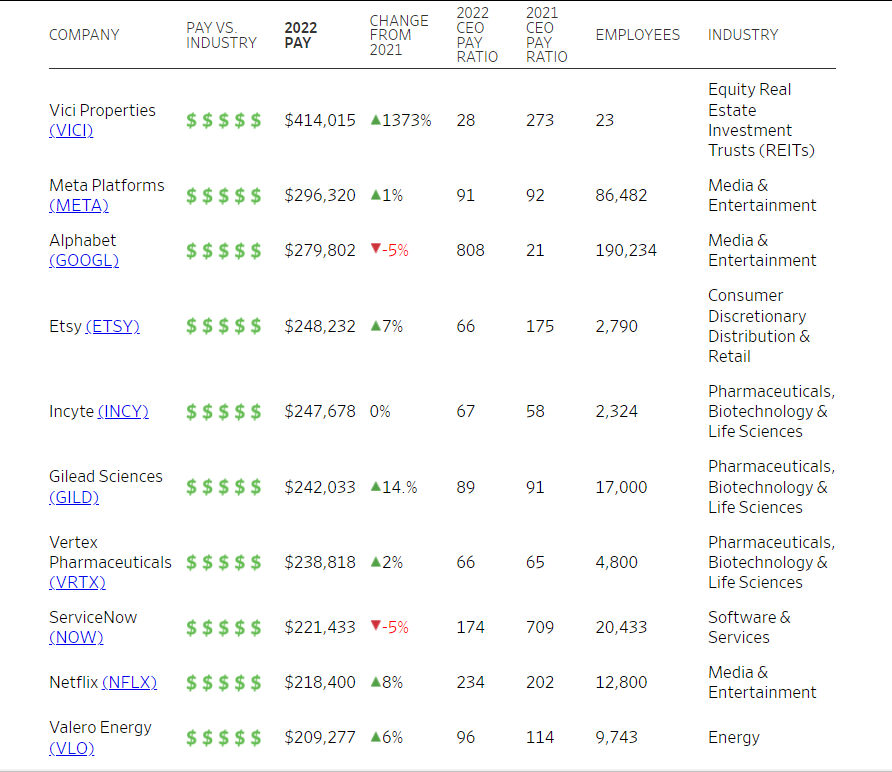This screenshot has height=772, width=892.
Task: Click the dollar-sign rating for Meta Platforms
Action: (x=224, y=196)
